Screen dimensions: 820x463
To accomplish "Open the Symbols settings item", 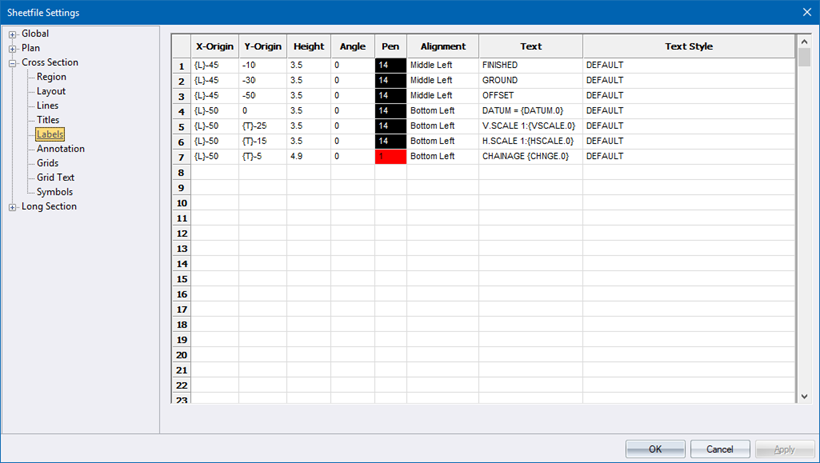I will click(54, 192).
